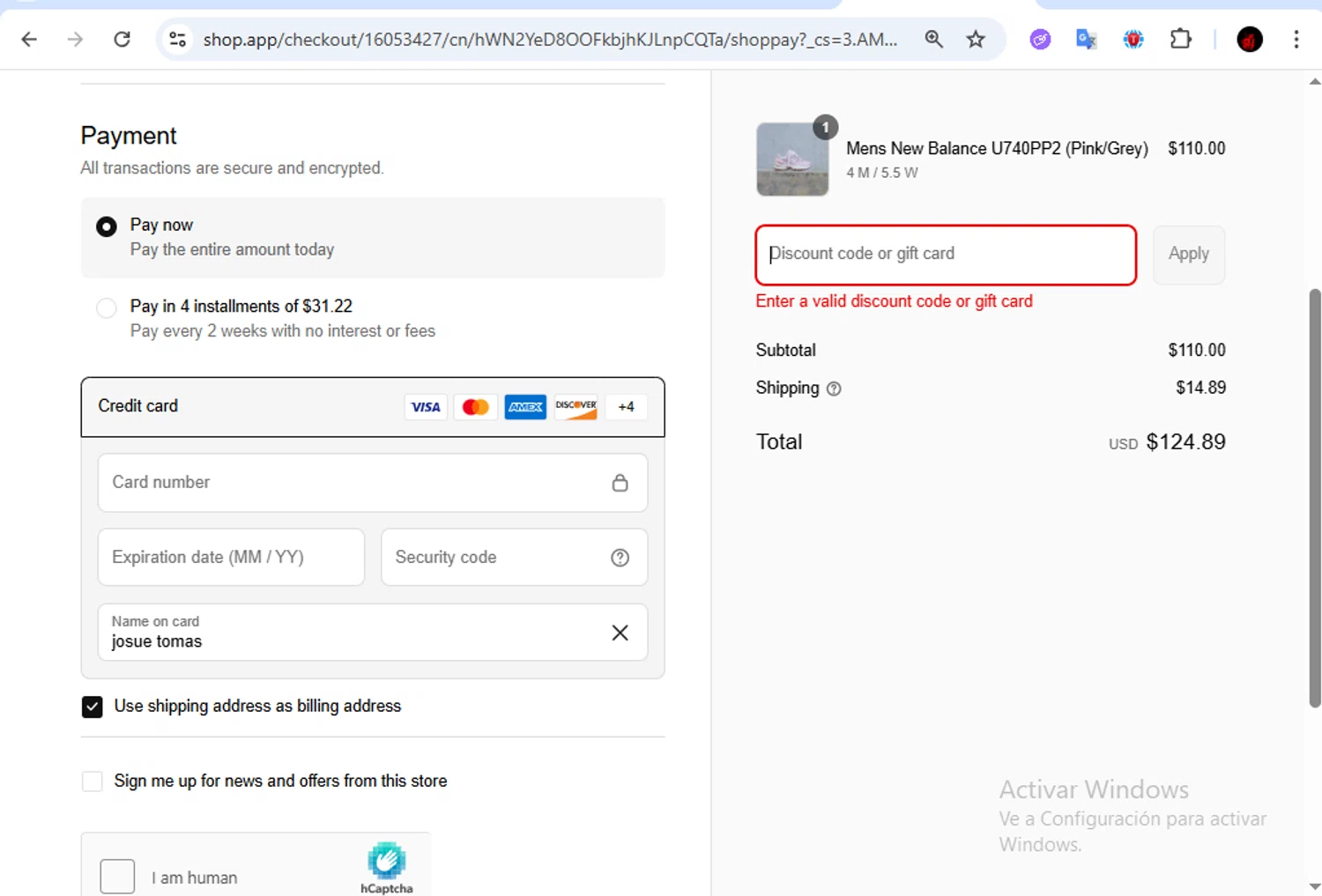1322x896 pixels.
Task: Click the Mens New Balance U740PP2 product name
Action: click(997, 148)
